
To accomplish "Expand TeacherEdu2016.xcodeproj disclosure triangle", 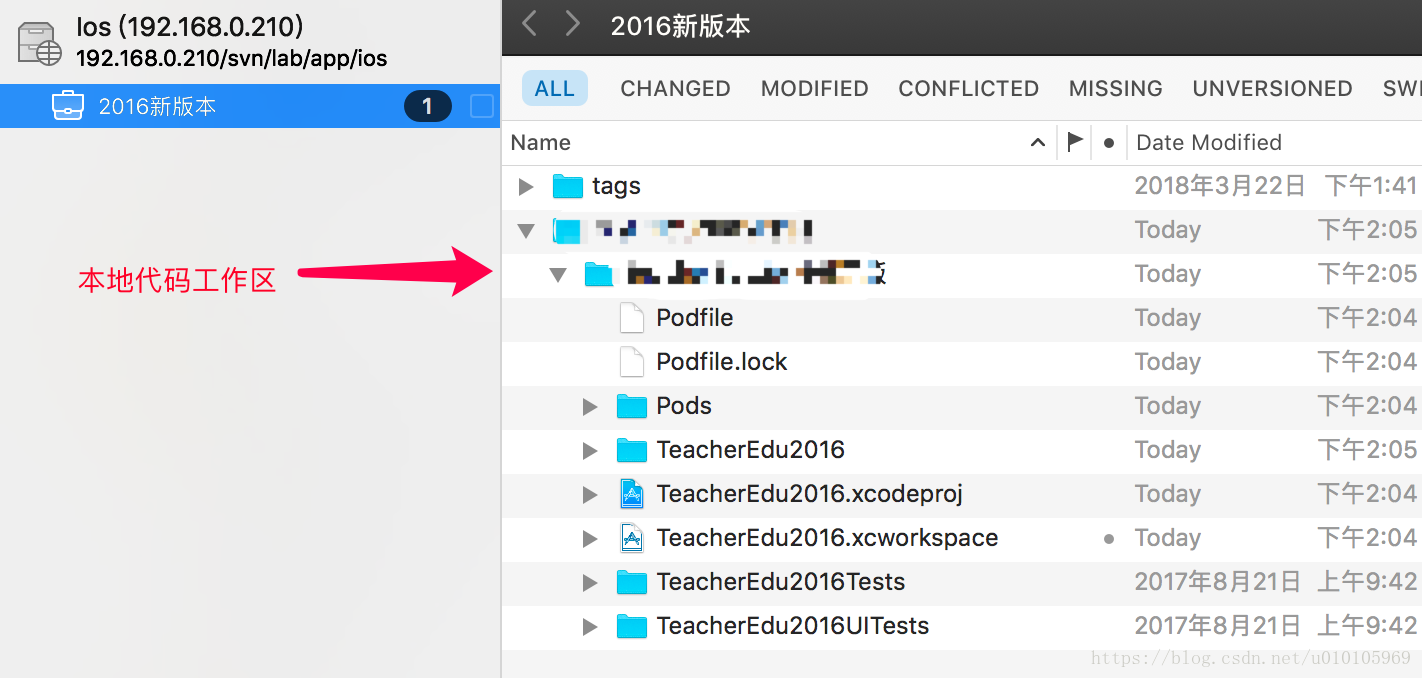I will pos(590,494).
